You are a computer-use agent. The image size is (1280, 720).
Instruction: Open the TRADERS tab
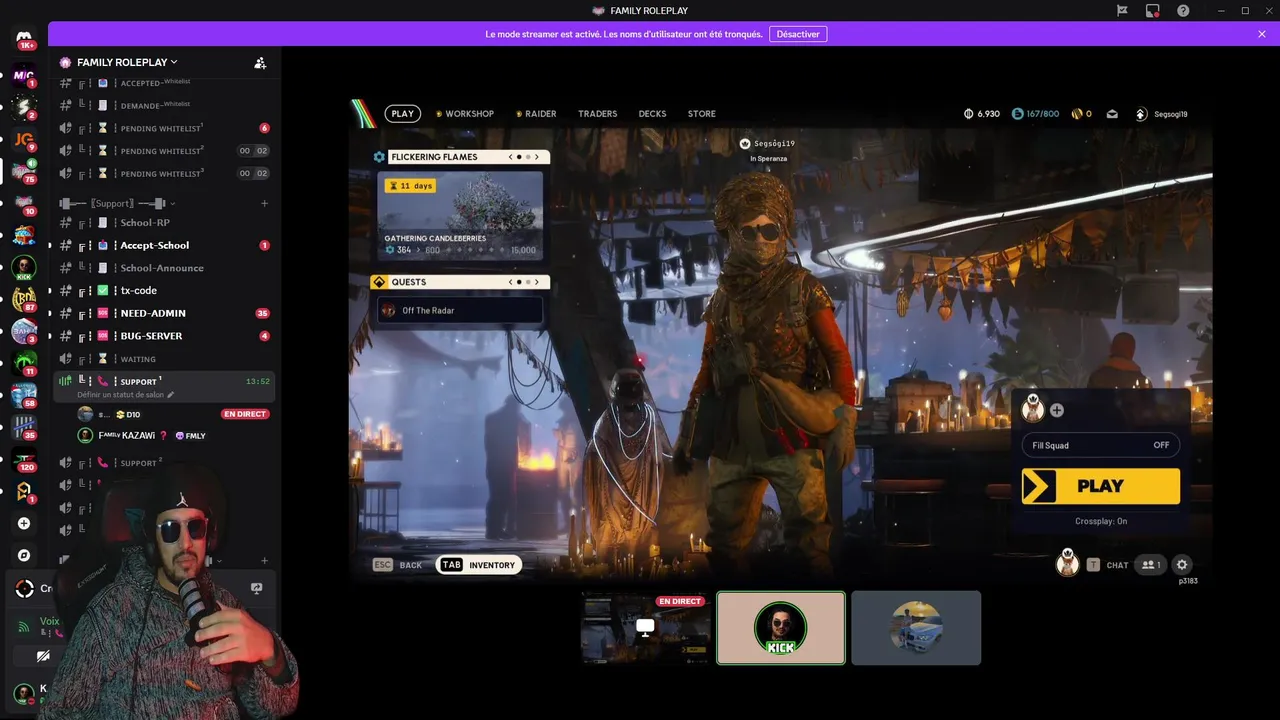597,114
